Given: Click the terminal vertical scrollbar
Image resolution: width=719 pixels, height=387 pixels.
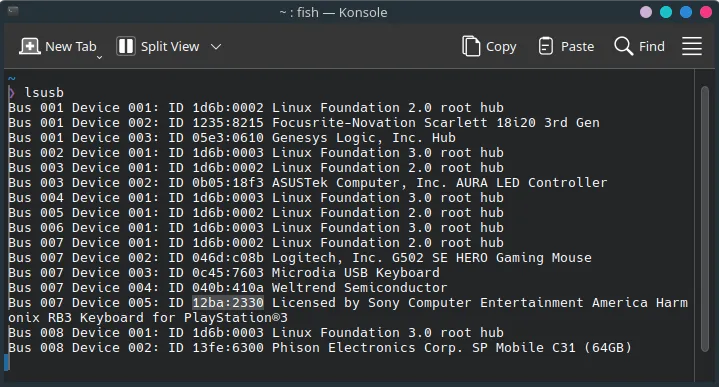Looking at the screenshot, I should [x=705, y=219].
